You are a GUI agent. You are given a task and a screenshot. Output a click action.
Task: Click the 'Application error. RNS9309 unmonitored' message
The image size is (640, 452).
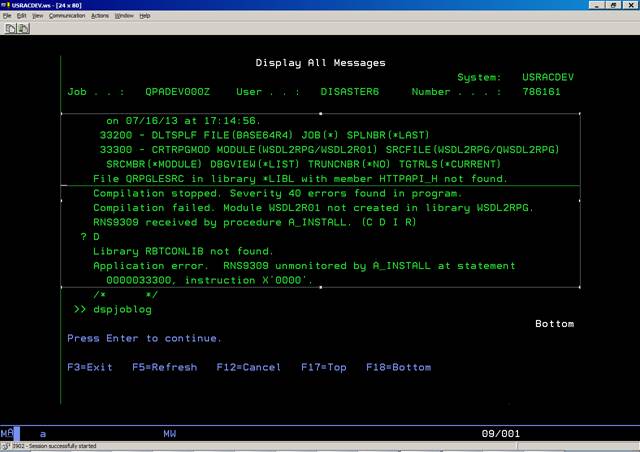tap(304, 266)
